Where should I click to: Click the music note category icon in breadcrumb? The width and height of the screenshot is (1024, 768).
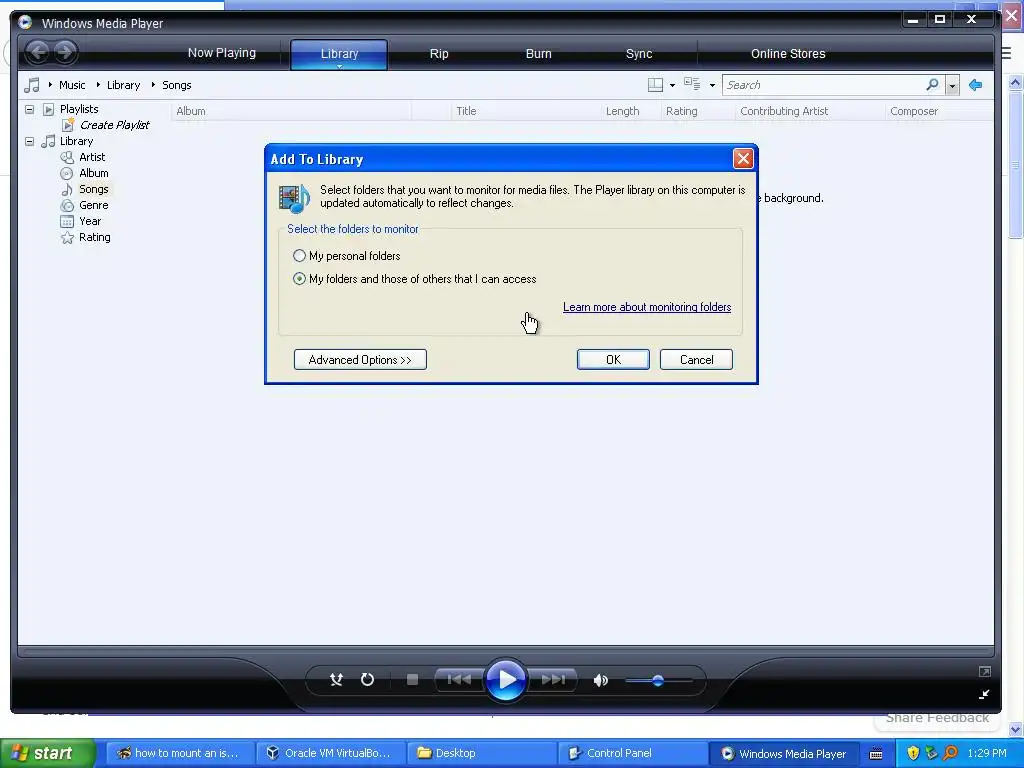coord(31,85)
